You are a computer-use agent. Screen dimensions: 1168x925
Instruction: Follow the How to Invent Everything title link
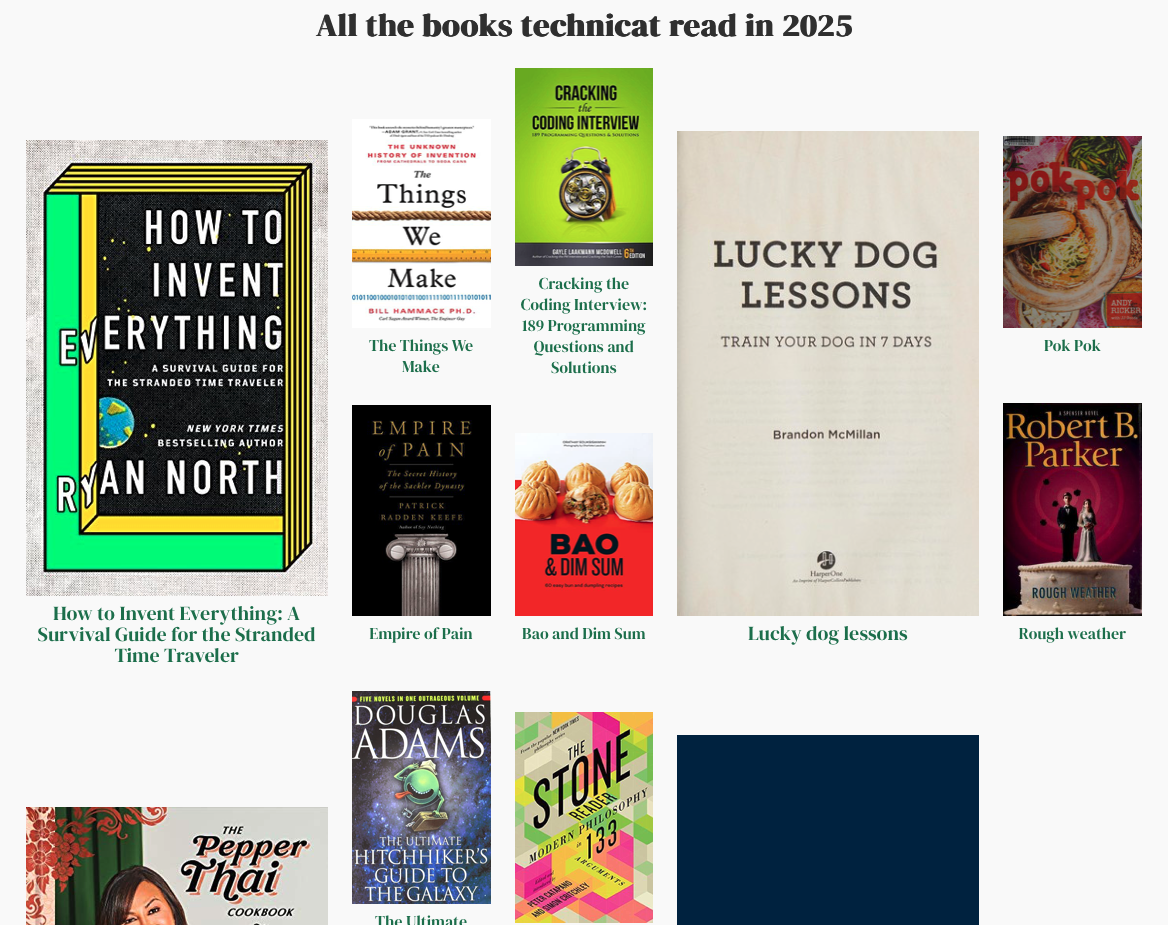tap(177, 635)
